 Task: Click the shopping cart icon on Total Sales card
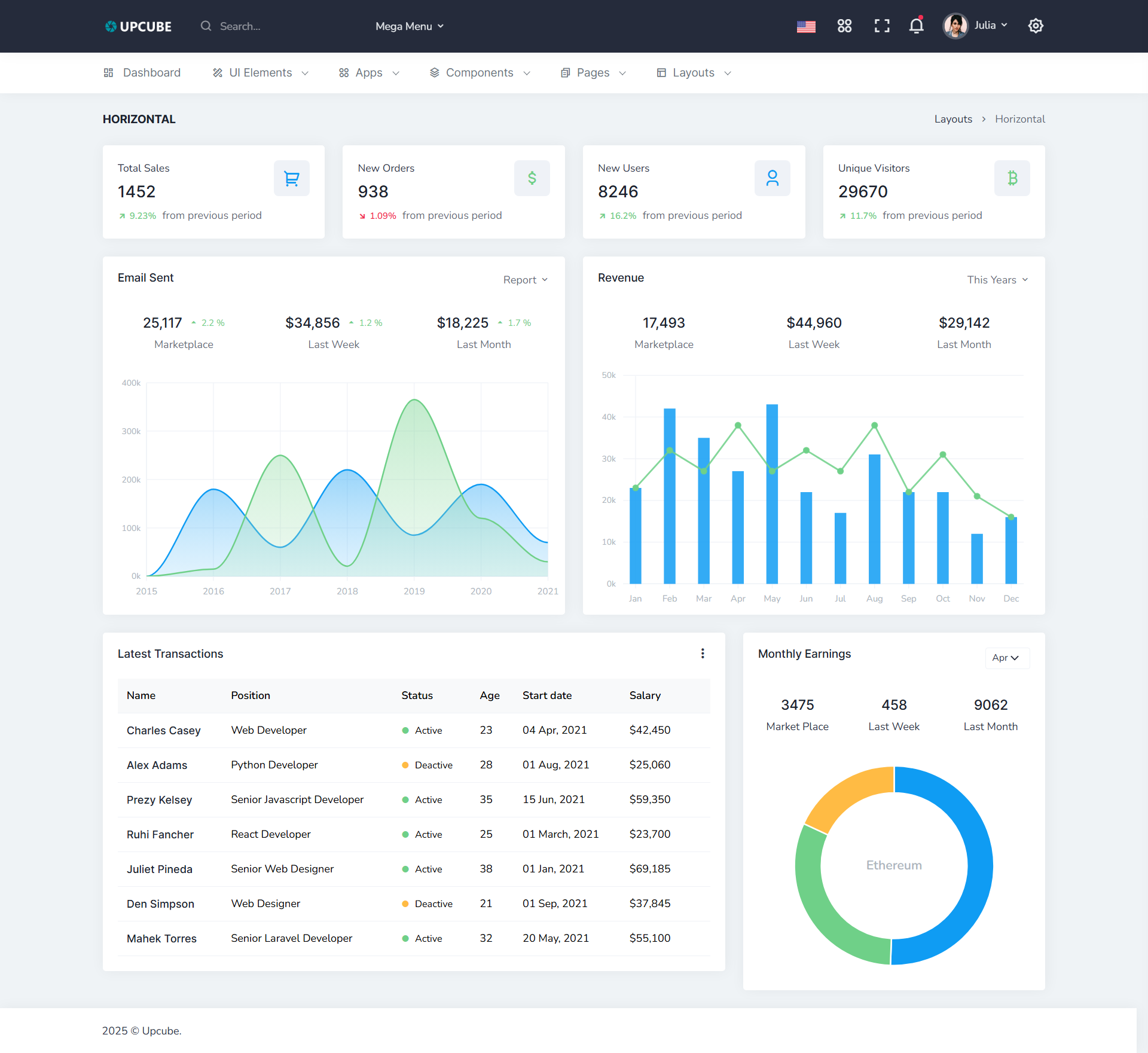tap(291, 178)
